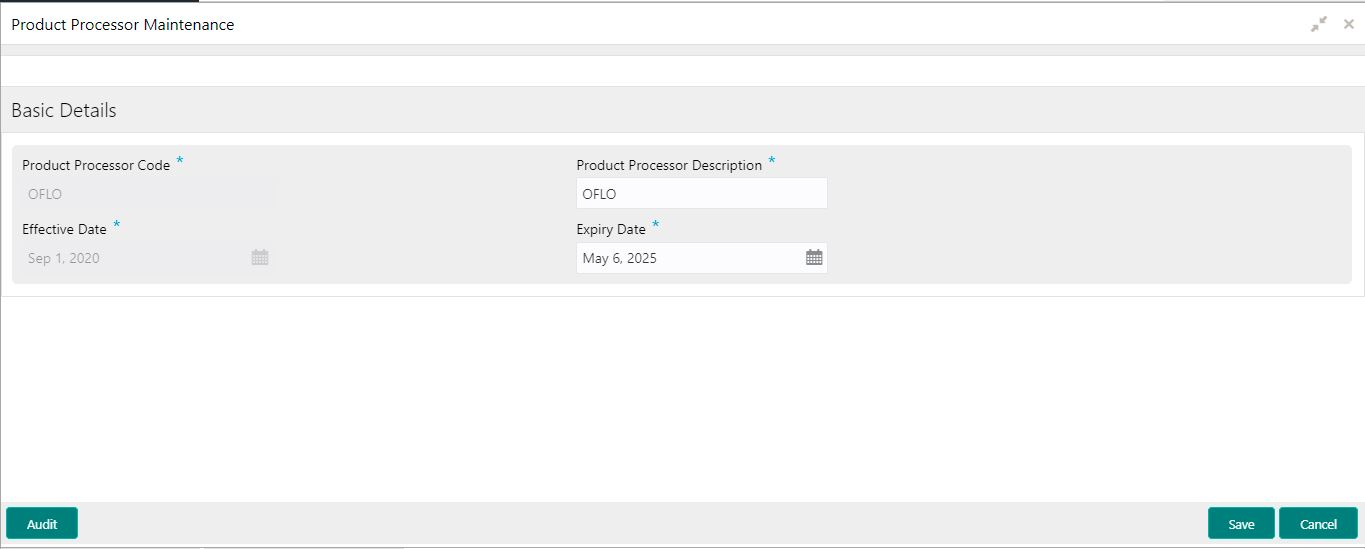
Task: Click the Product Processor Maintenance title text
Action: point(123,25)
